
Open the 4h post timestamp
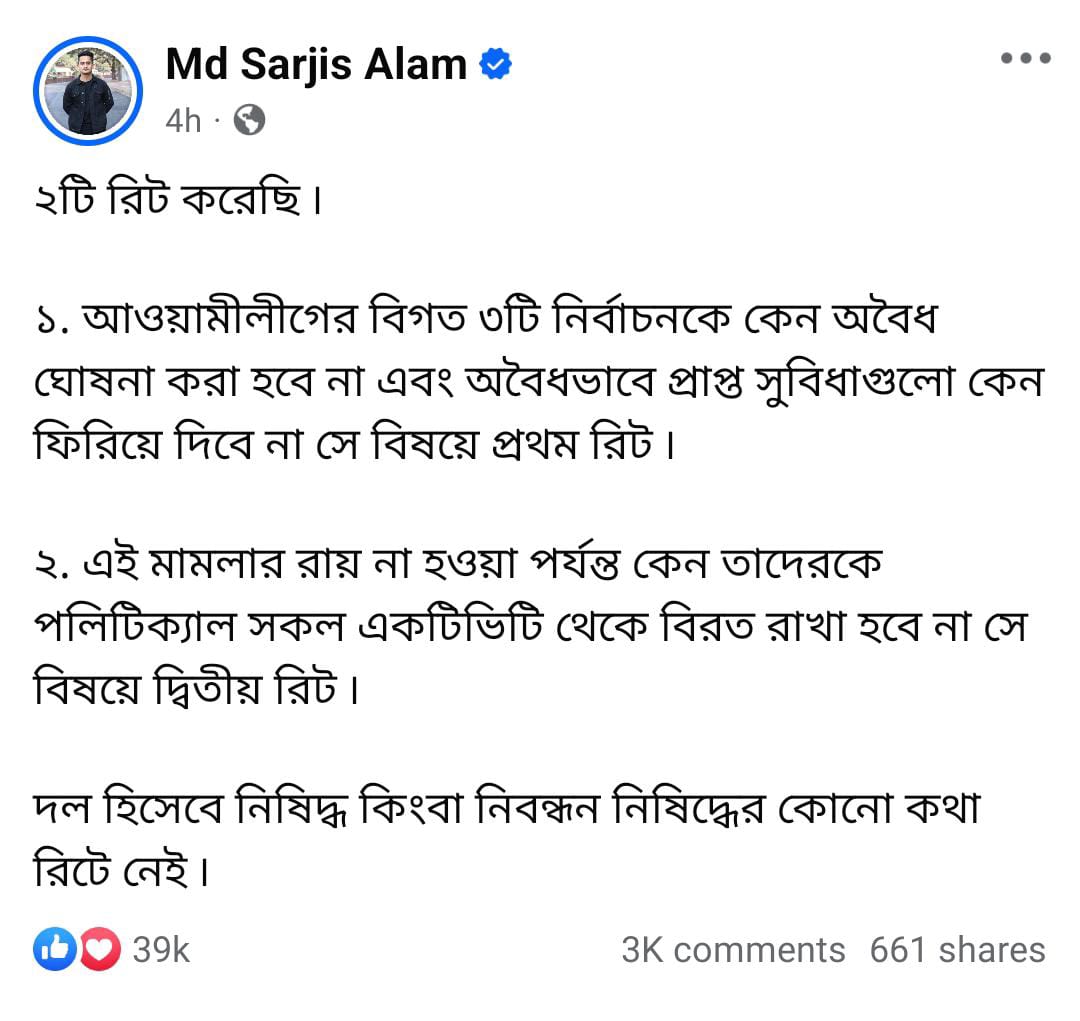pyautogui.click(x=183, y=121)
